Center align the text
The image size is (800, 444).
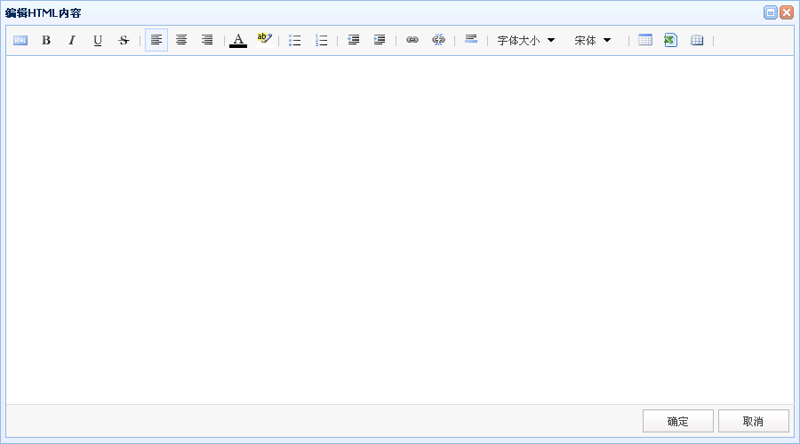[182, 40]
